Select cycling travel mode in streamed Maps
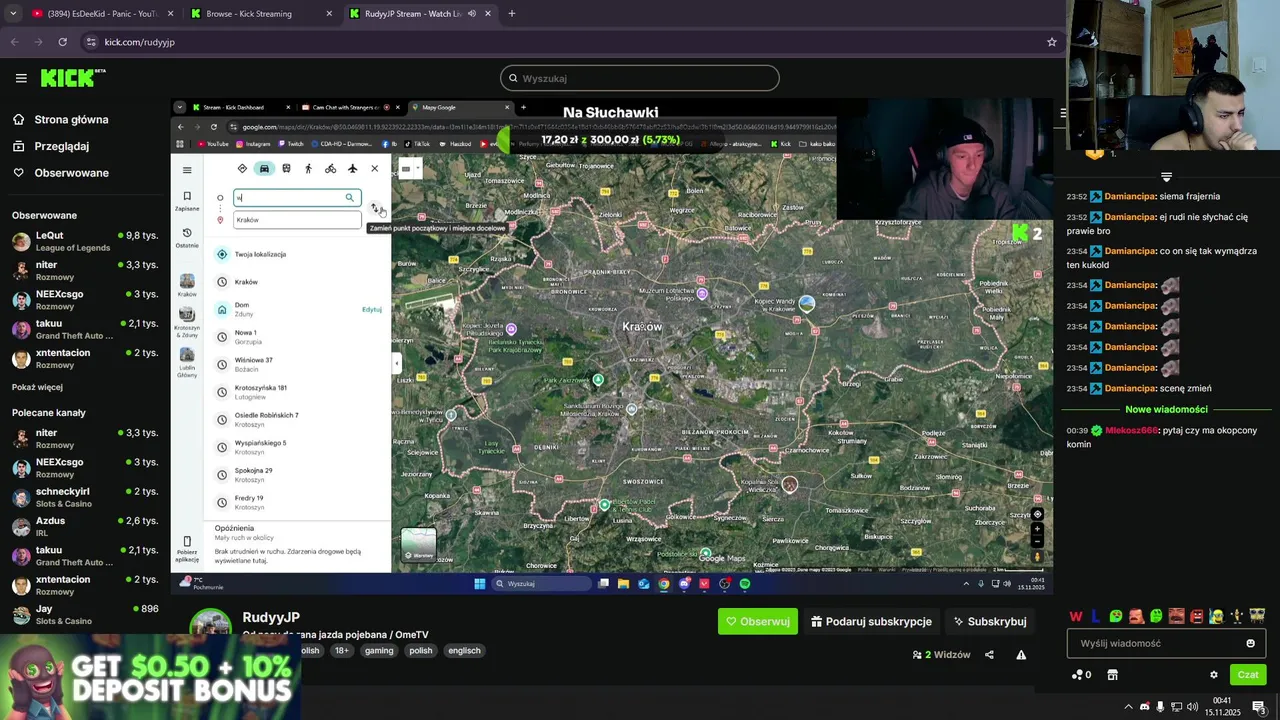Viewport: 1280px width, 720px height. pos(330,169)
